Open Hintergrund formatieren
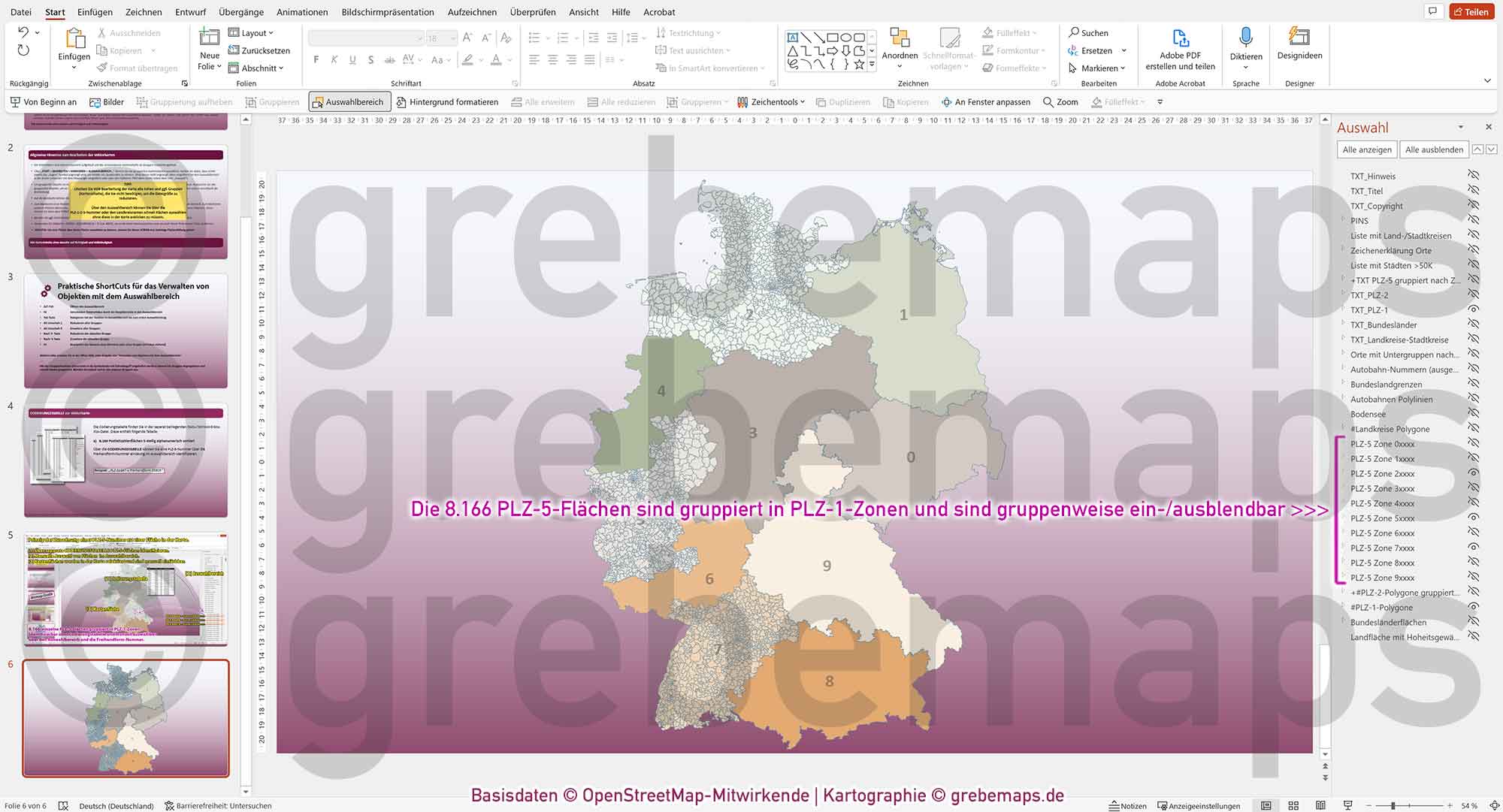 [447, 101]
